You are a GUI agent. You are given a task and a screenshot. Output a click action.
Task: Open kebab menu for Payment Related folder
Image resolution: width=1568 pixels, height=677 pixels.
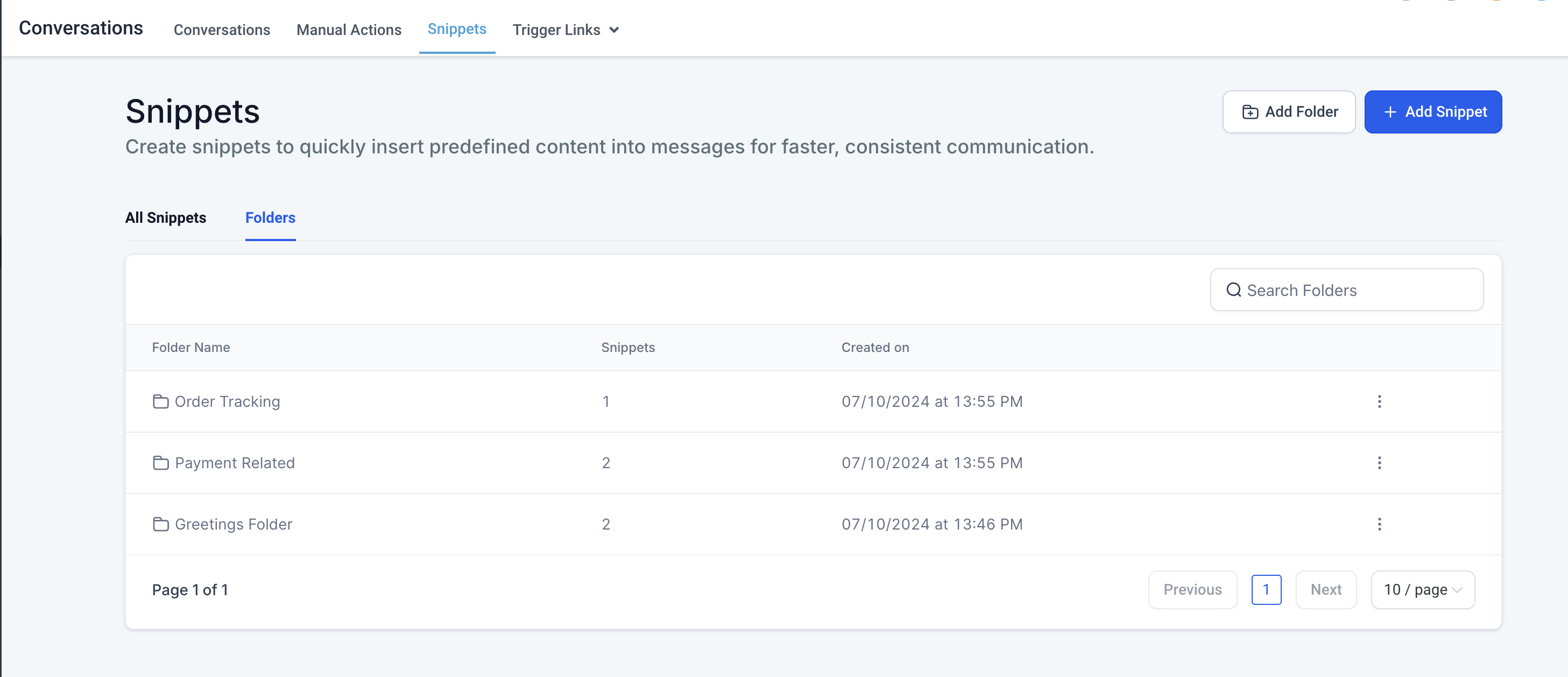pyautogui.click(x=1379, y=463)
